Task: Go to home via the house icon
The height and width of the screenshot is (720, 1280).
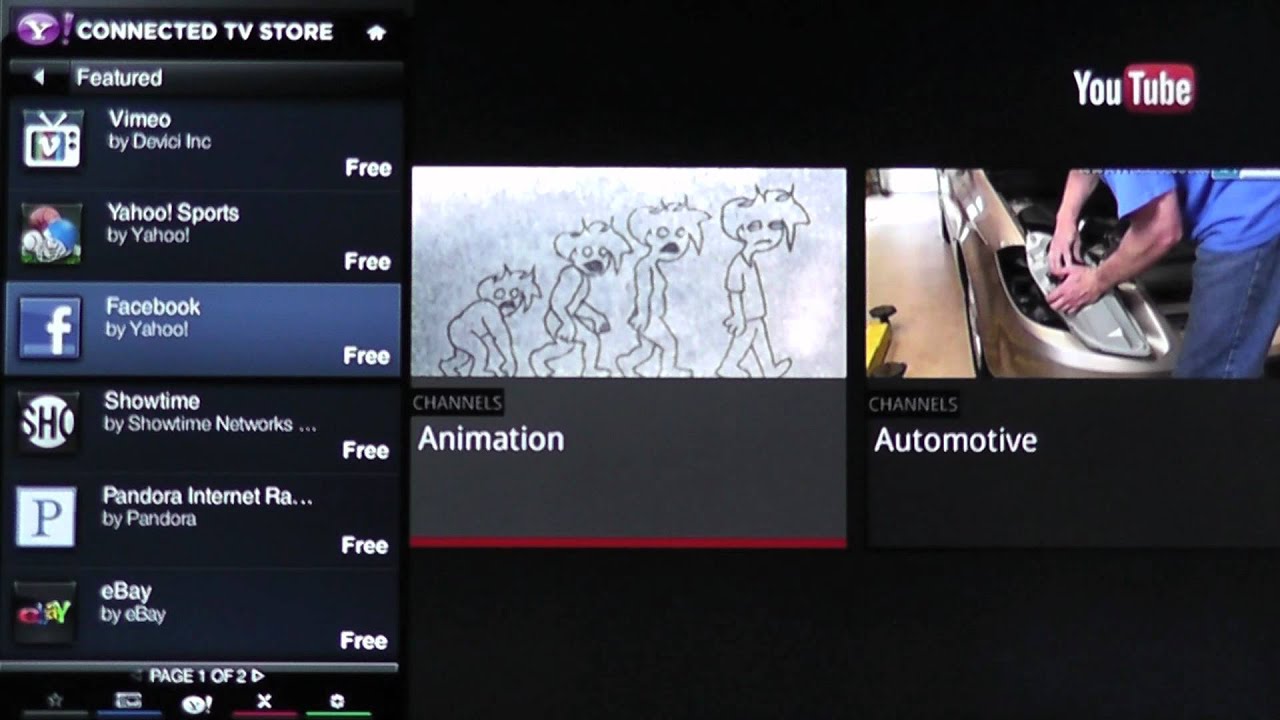Action: [x=376, y=32]
